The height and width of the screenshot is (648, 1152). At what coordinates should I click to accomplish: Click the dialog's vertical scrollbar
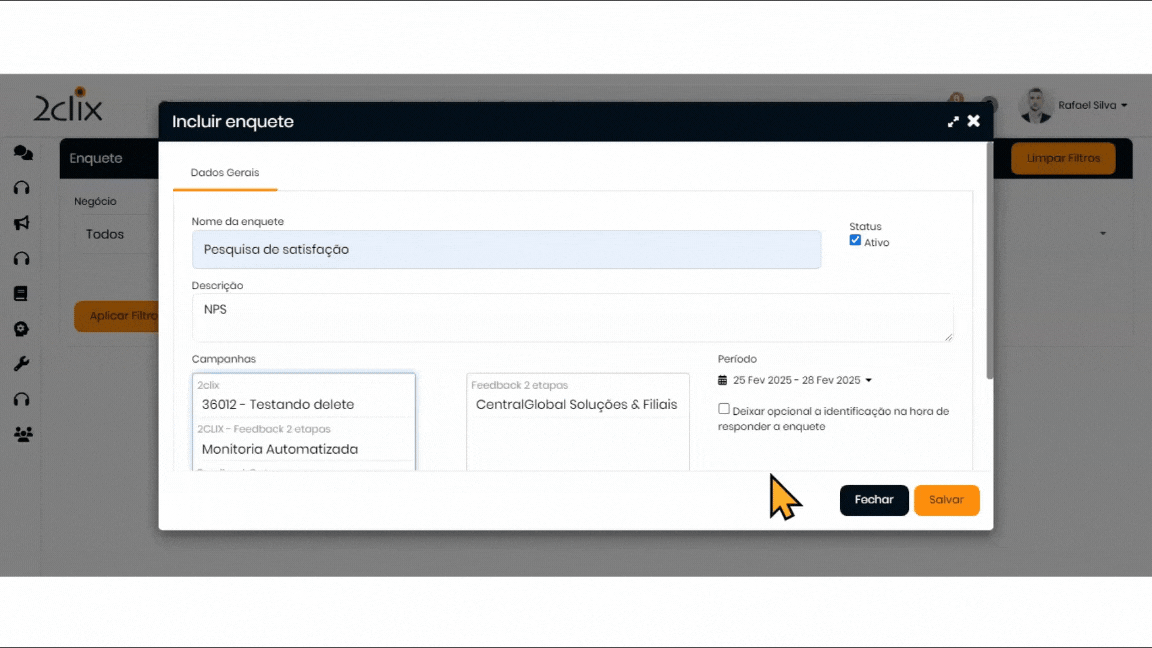pos(989,260)
